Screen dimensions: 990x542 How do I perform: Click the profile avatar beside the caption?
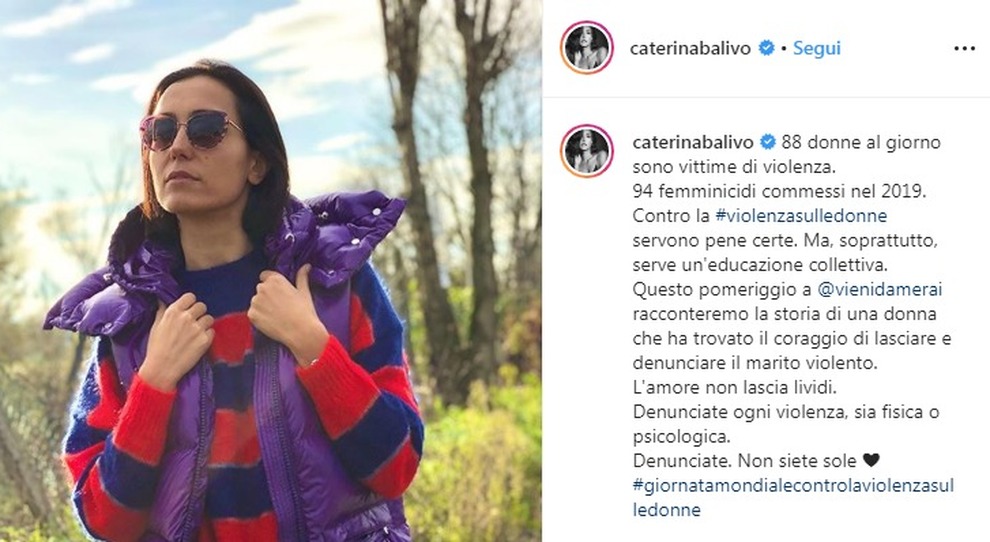[x=587, y=151]
